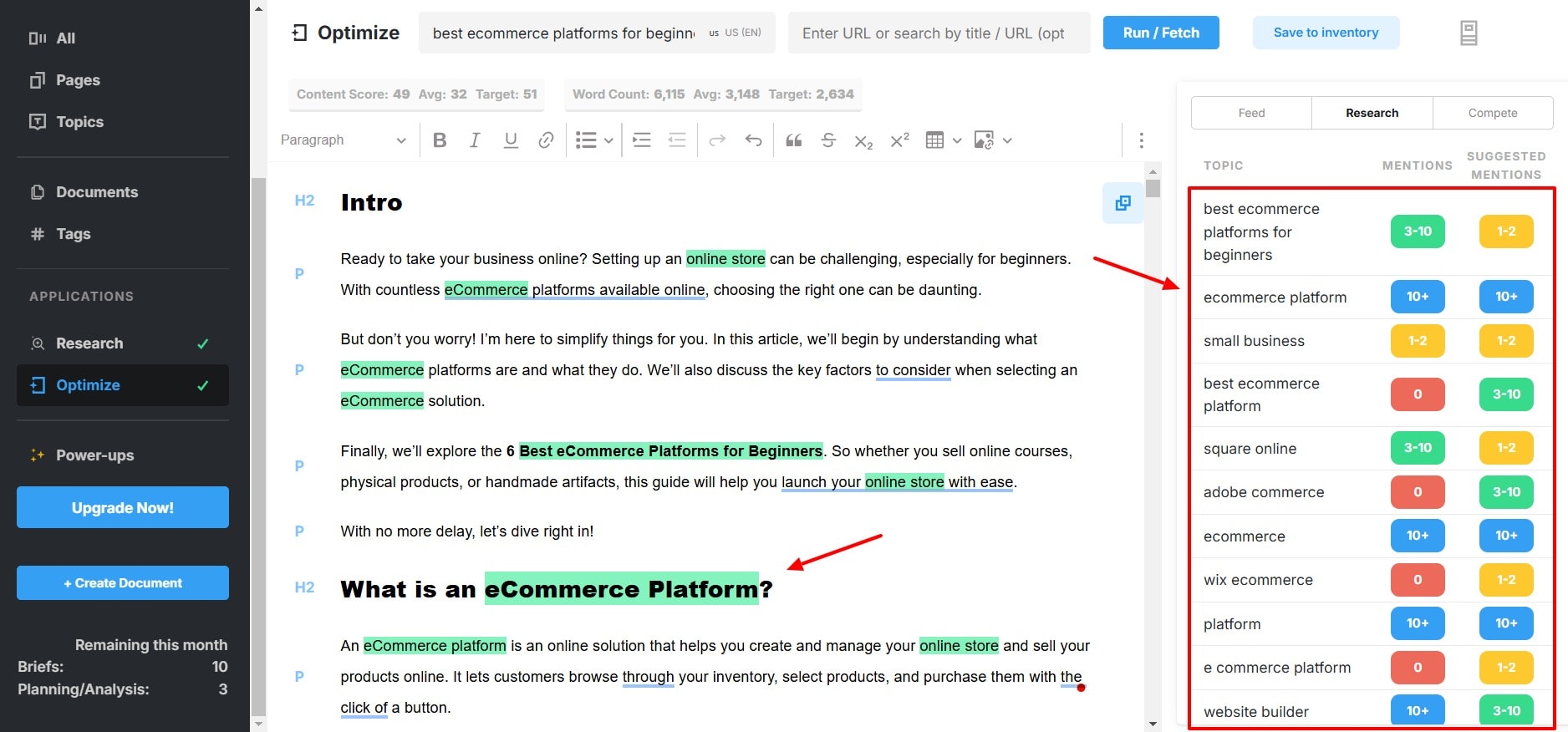This screenshot has width=1568, height=732.
Task: Click the red 0 mentions badge for adobe commerce
Action: 1417,492
